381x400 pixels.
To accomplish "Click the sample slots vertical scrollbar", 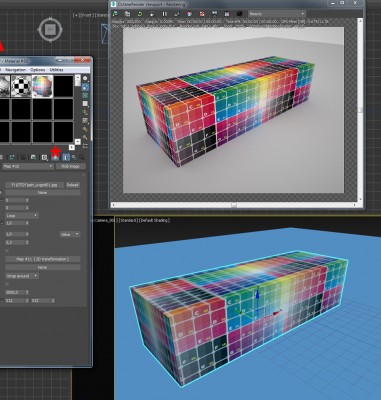I will click(78, 109).
